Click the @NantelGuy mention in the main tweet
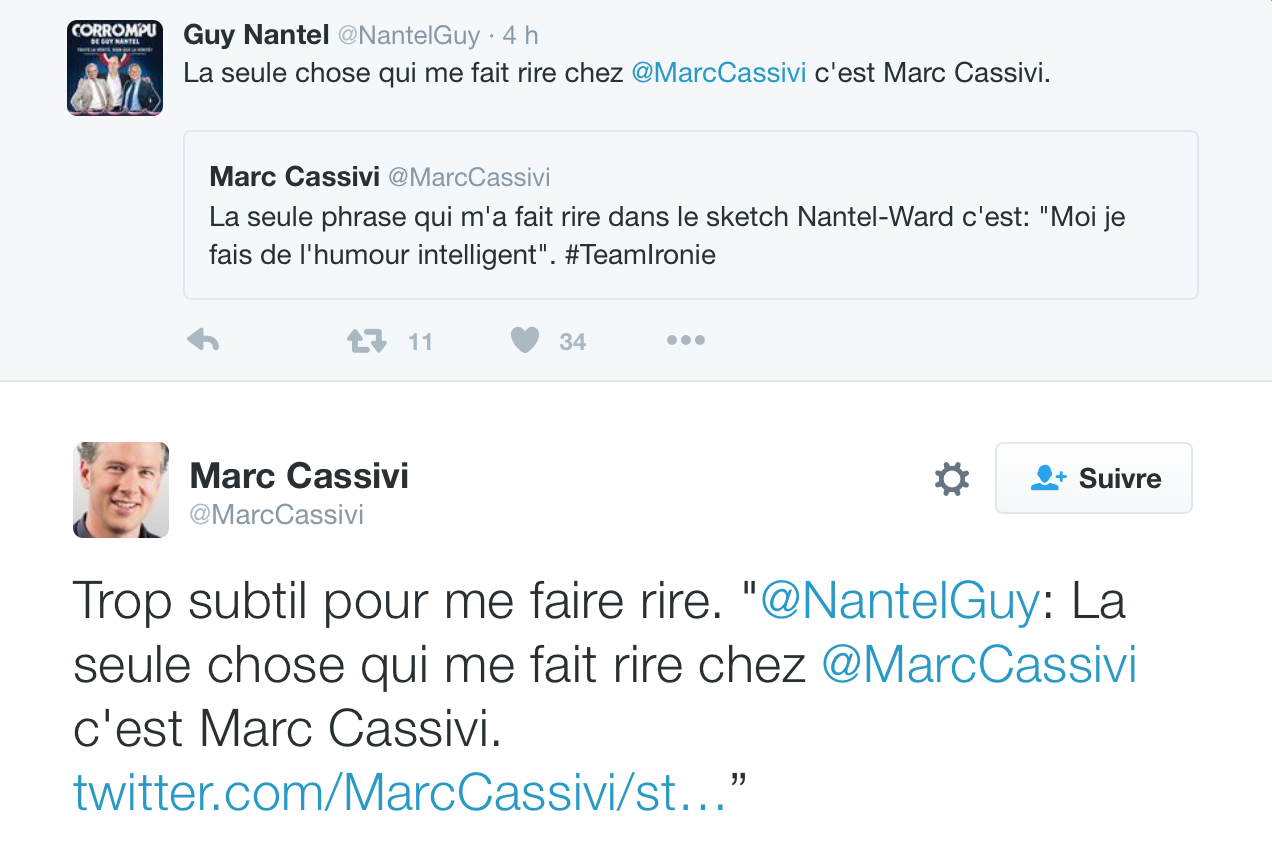This screenshot has height=858, width=1272. click(899, 602)
